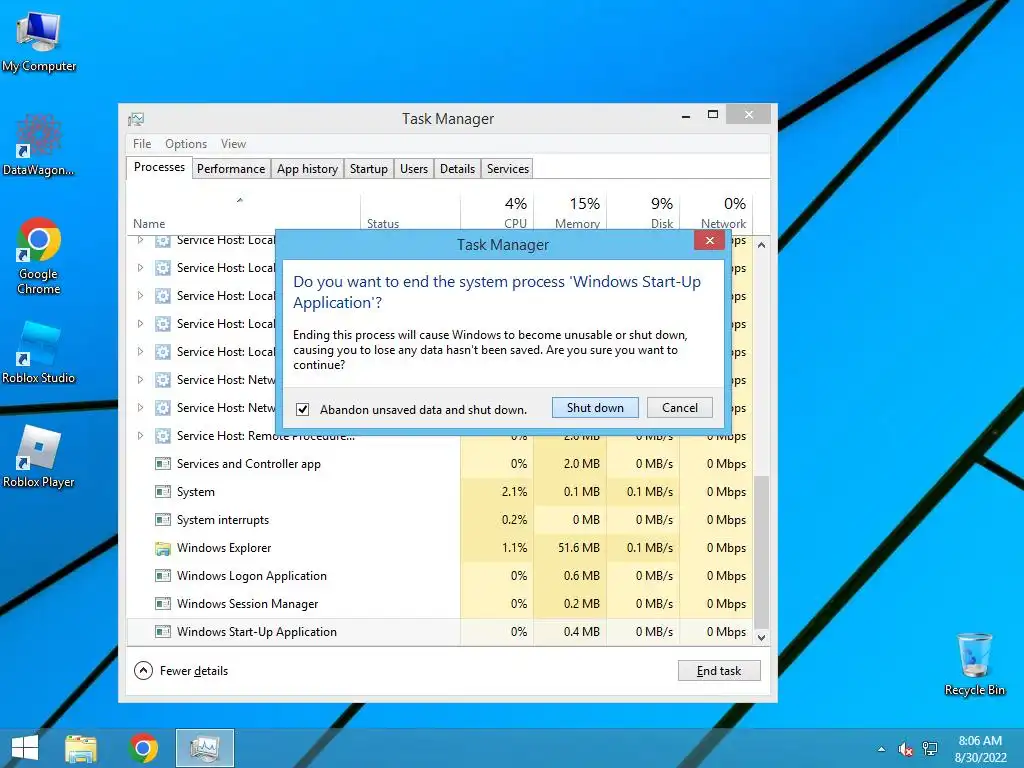This screenshot has height=768, width=1024.
Task: Open Roblox Player desktop shortcut
Action: (x=39, y=456)
